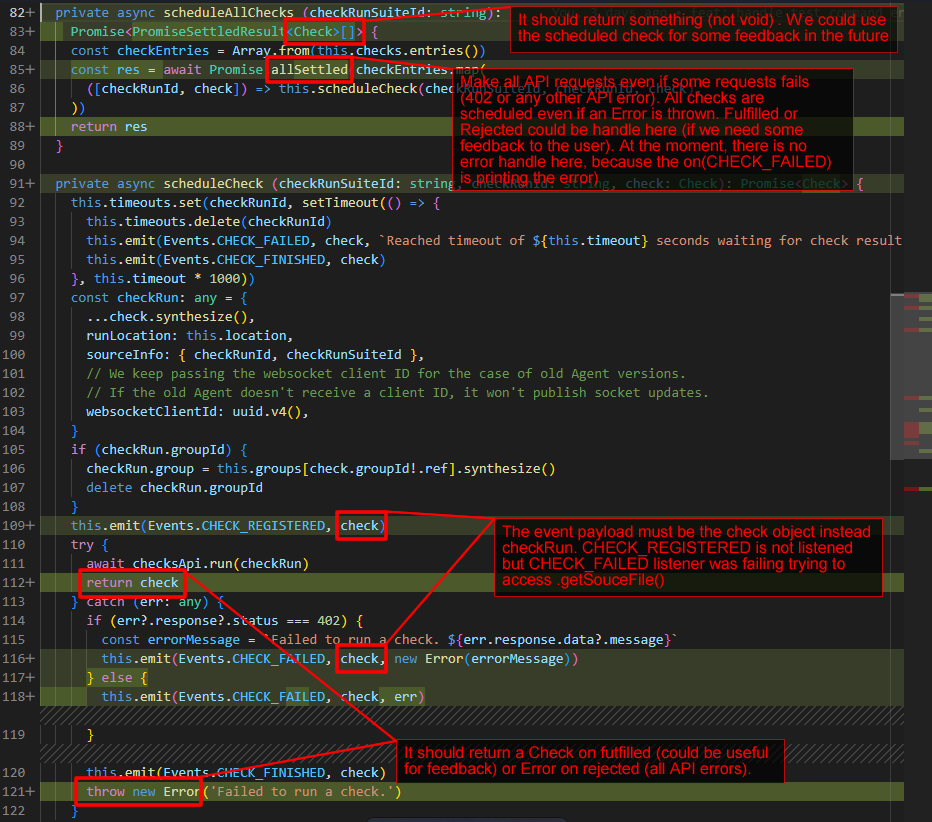
Task: Click 'checkRun.group' assignment on line 106
Action: [140, 469]
